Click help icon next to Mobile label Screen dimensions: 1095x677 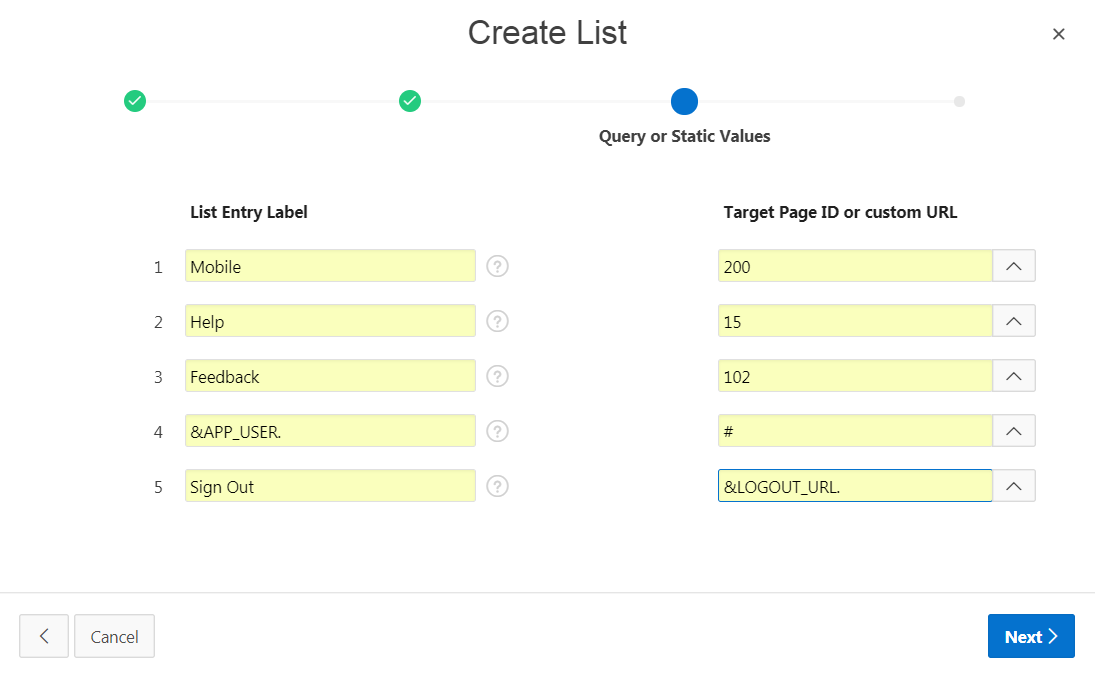(498, 266)
